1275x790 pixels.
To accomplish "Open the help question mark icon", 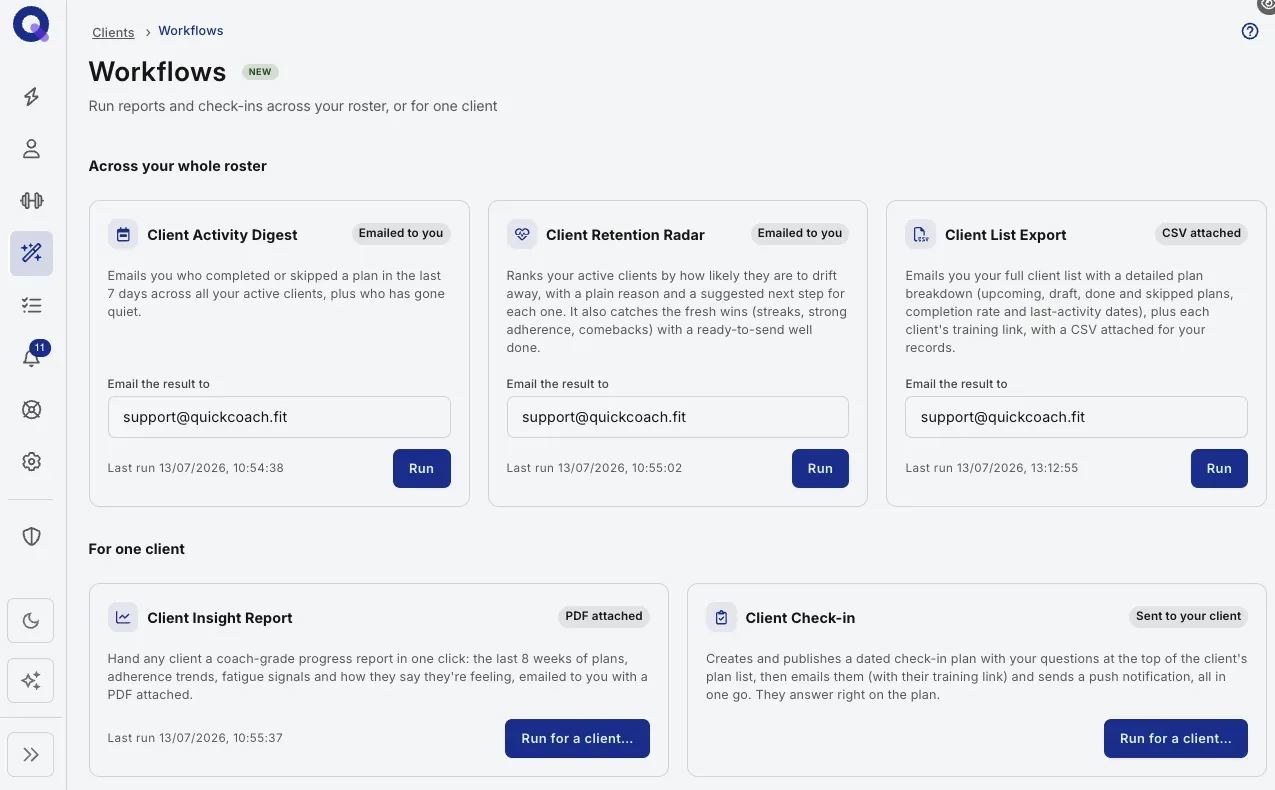I will click(x=1249, y=31).
